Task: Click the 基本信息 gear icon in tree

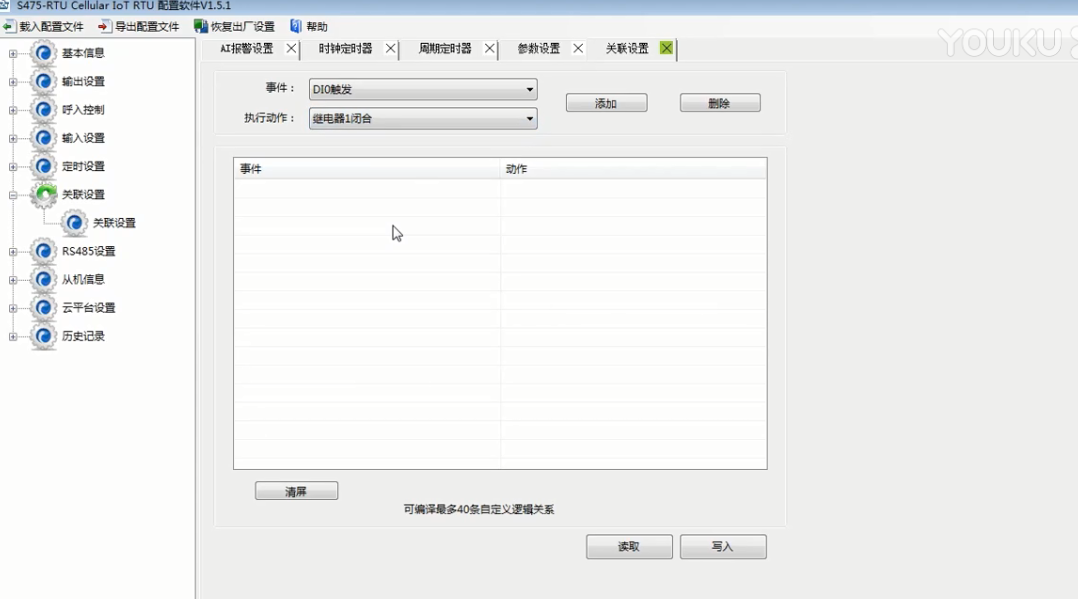Action: 44,53
